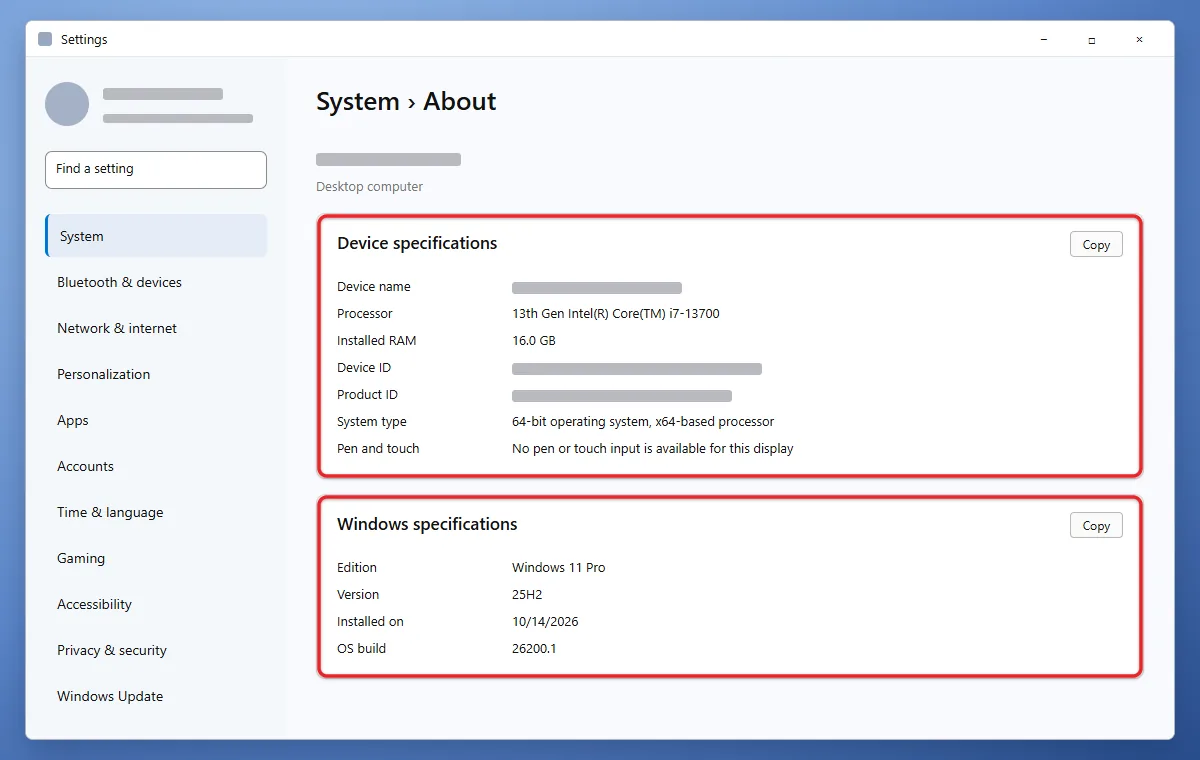This screenshot has width=1200, height=760.
Task: Focus the Find a setting search box
Action: (x=156, y=170)
